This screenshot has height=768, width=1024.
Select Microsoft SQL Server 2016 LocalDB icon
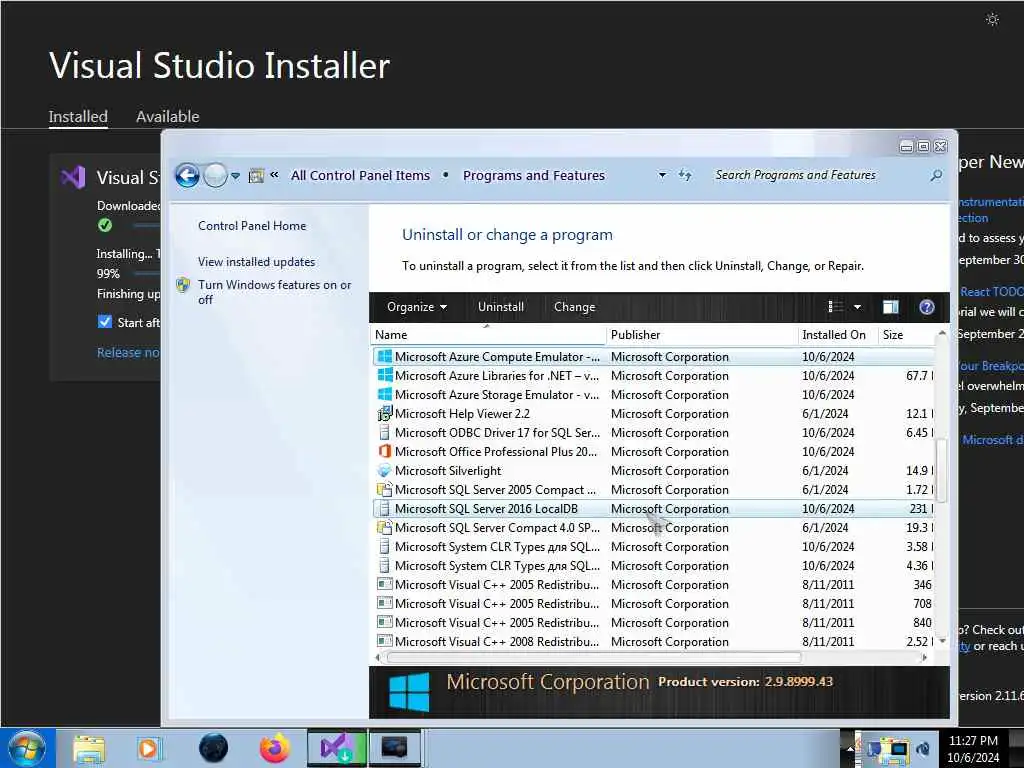(385, 508)
